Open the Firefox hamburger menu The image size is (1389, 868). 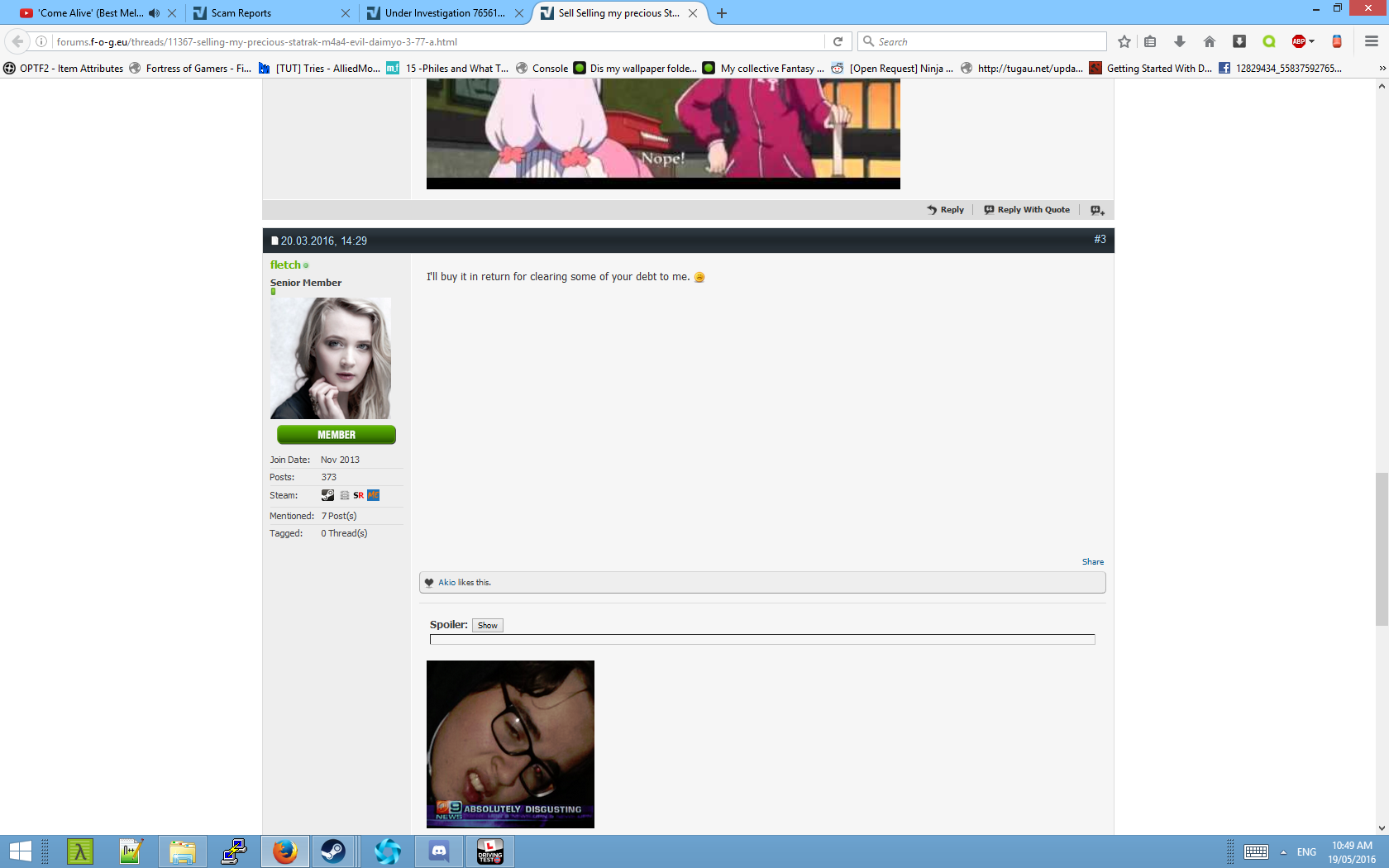pos(1371,41)
